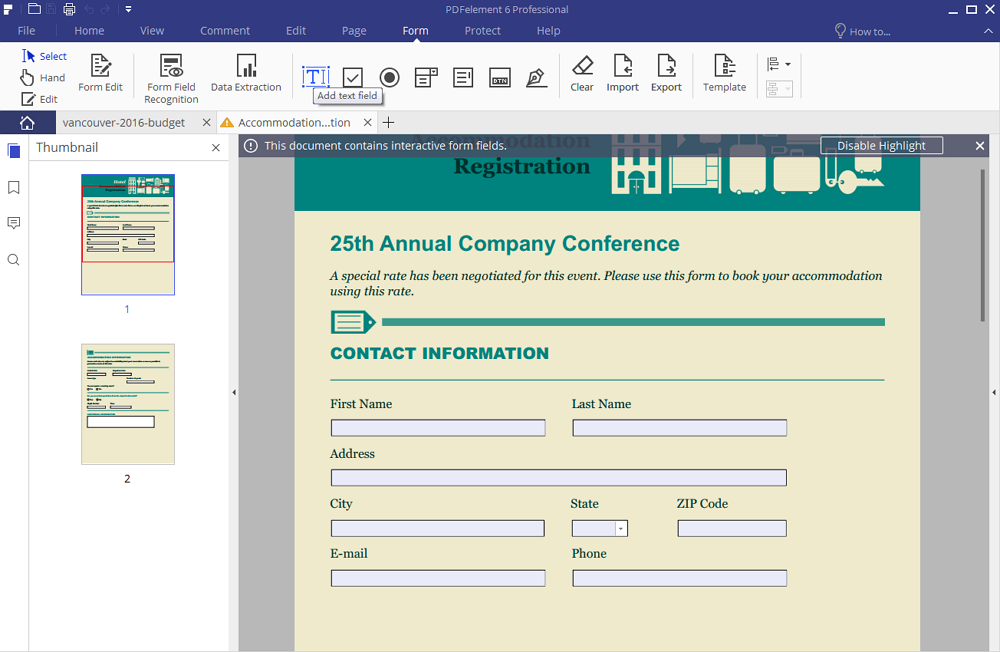Image resolution: width=1000 pixels, height=652 pixels.
Task: Click Form Field Recognition icon
Action: click(x=171, y=68)
